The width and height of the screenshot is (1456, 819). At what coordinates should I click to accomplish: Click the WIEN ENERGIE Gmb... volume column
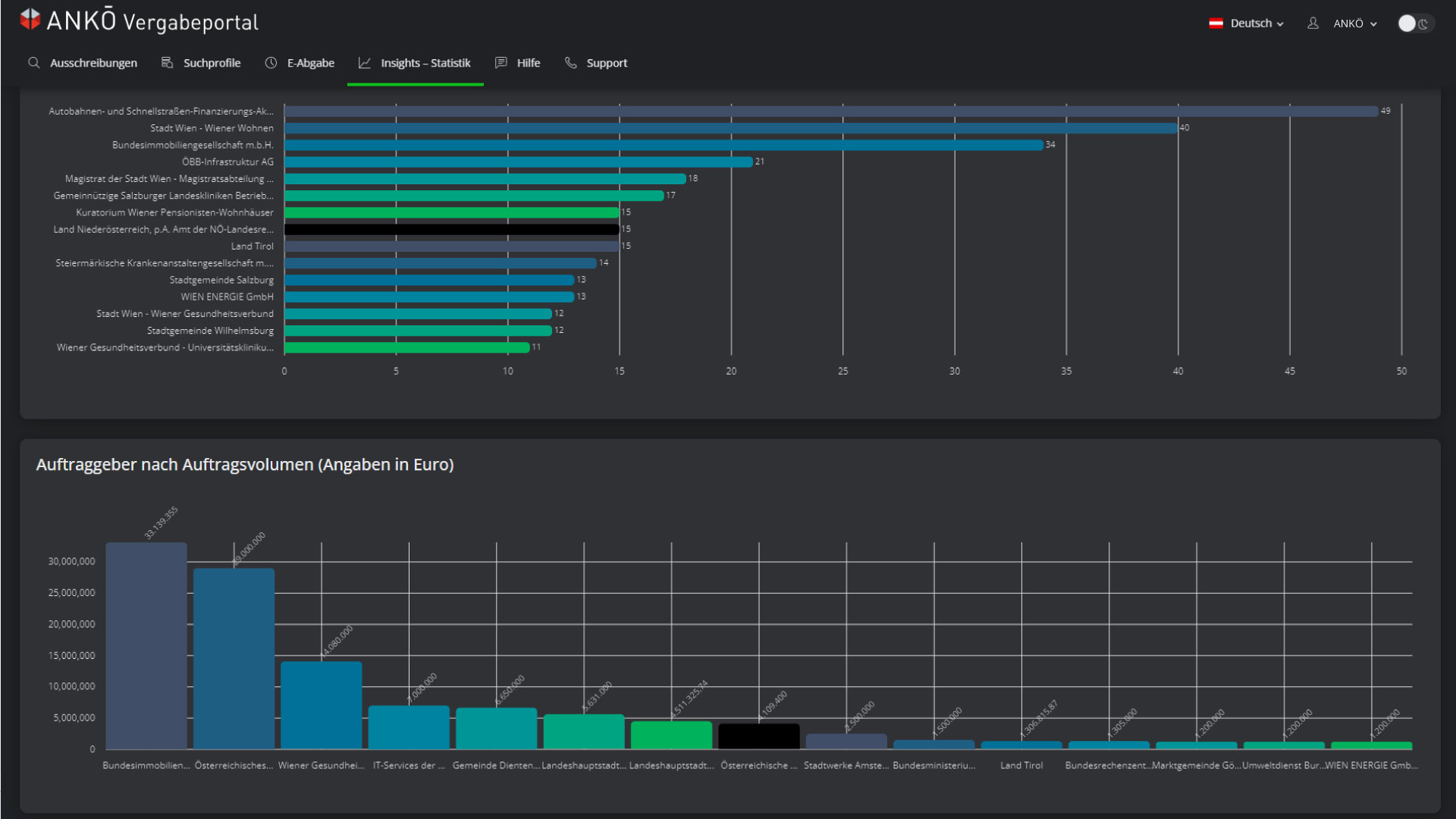coord(1372,745)
